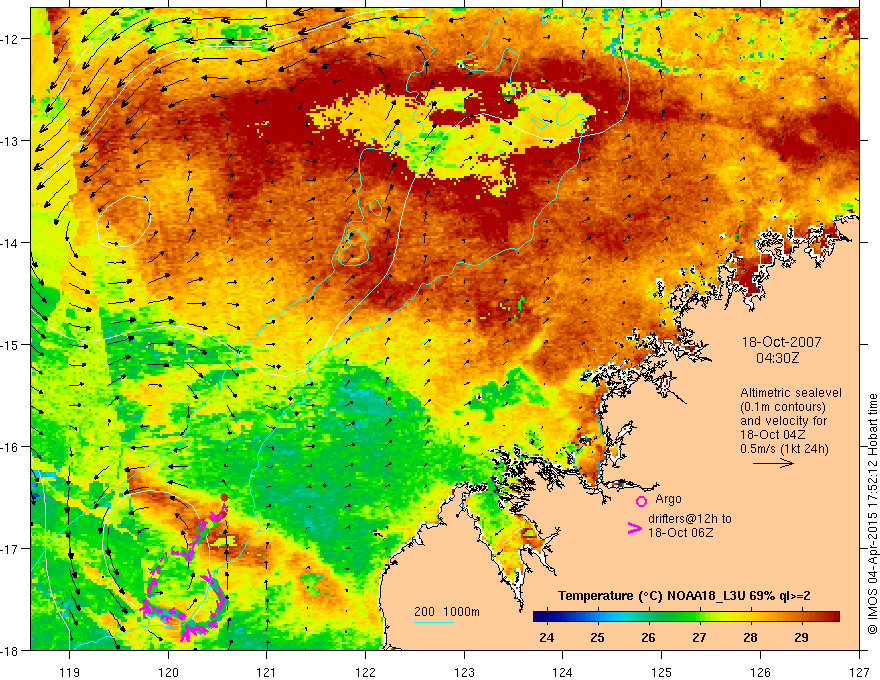Viewport: 880px width, 680px height.
Task: Click colorbar tick label 26
Action: click(648, 637)
